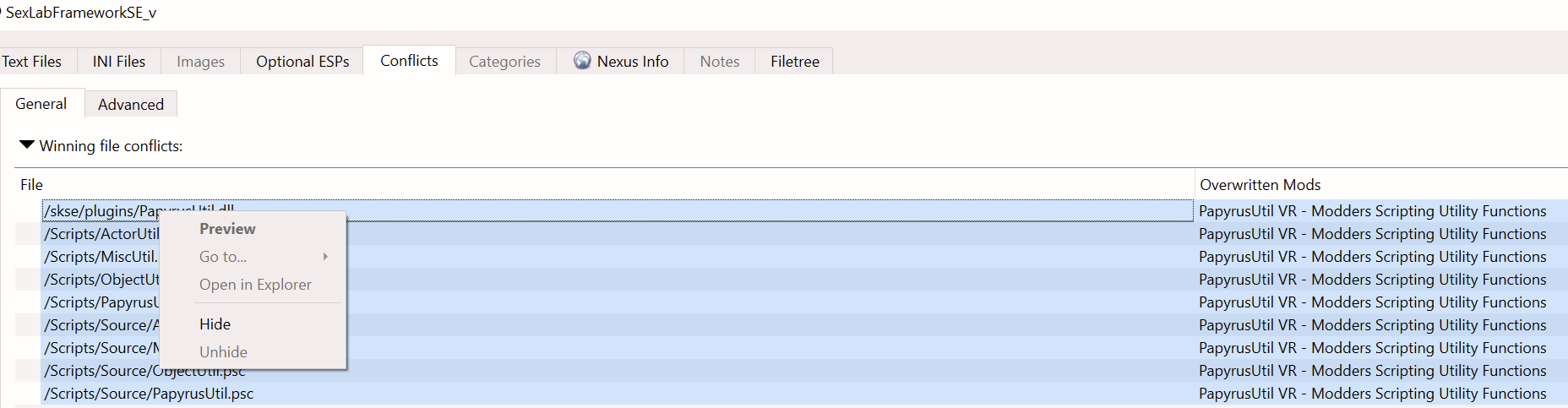Choose Hide from the context menu

215,324
